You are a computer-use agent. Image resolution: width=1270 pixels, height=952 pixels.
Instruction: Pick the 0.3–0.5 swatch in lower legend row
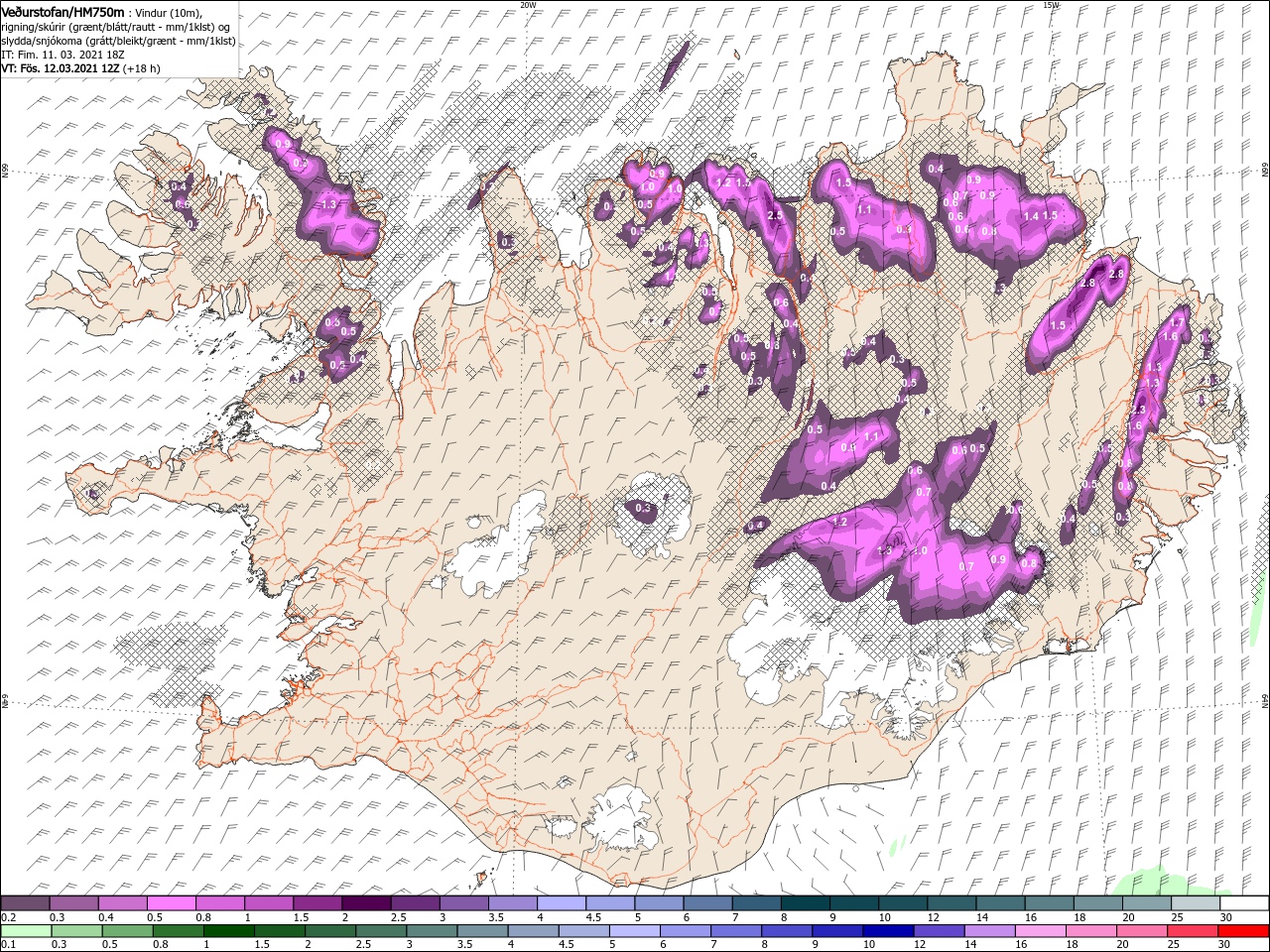click(76, 931)
